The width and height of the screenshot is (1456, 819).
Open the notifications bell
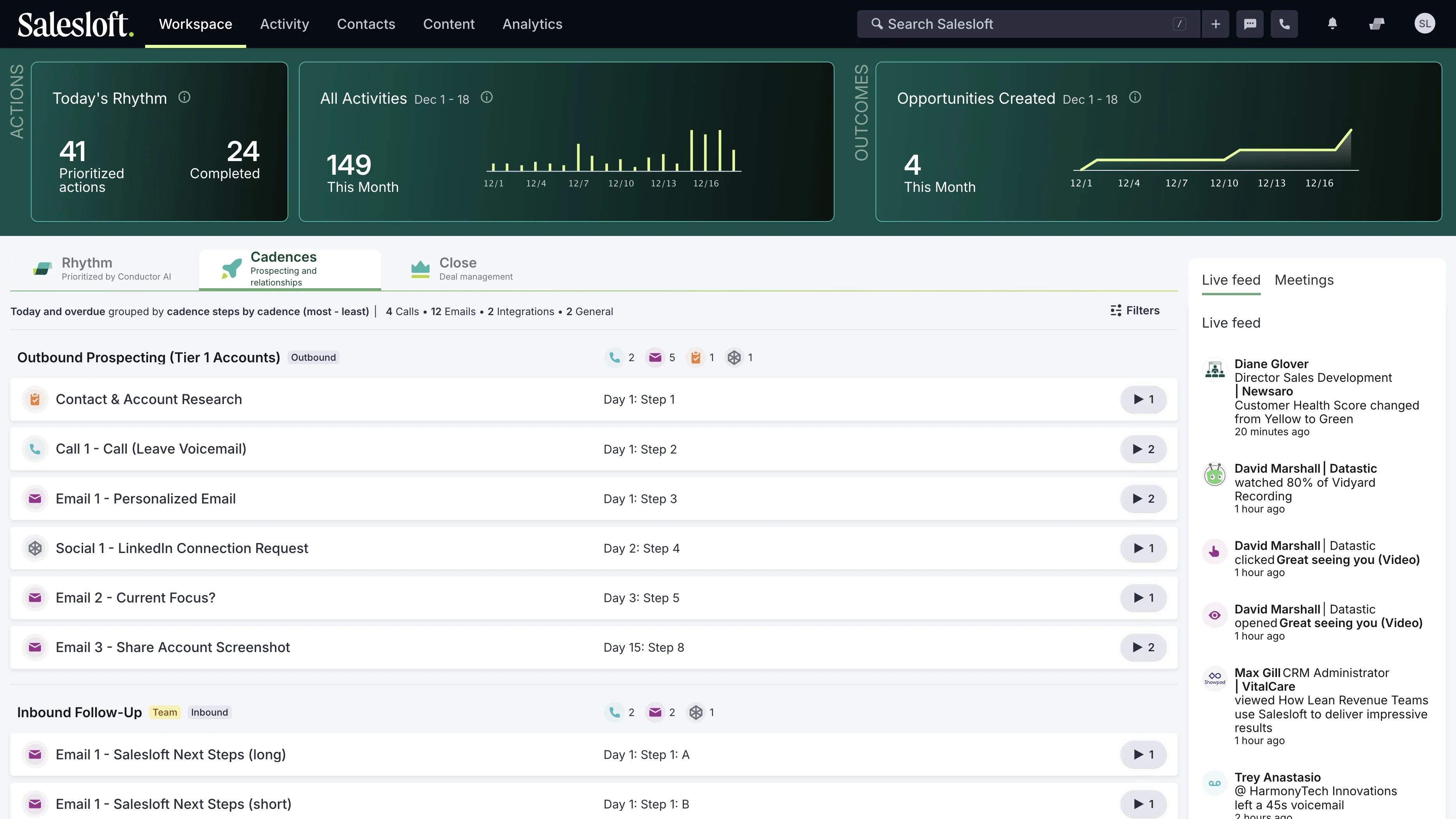pos(1332,24)
